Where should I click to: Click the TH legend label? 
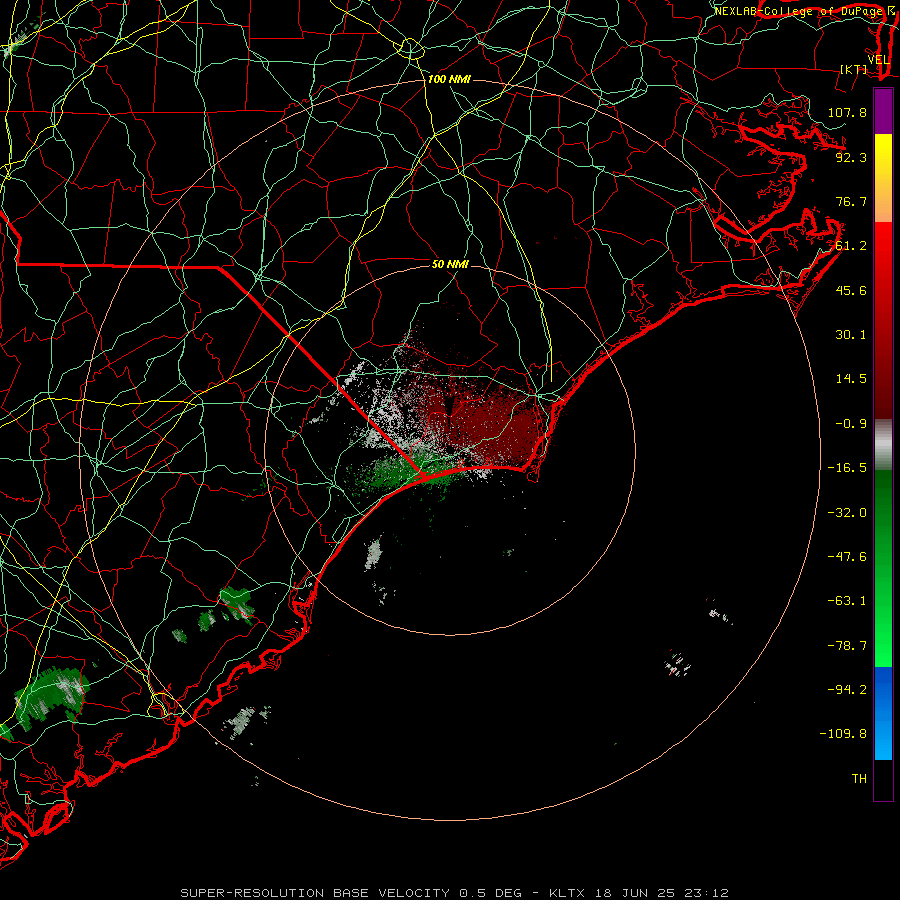coord(859,779)
